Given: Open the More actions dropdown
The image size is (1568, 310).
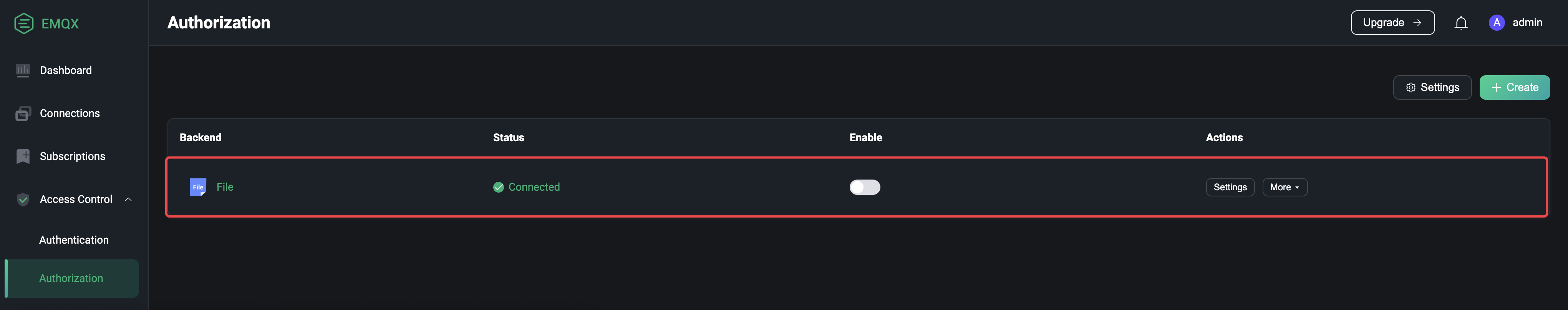Looking at the screenshot, I should click(1285, 187).
